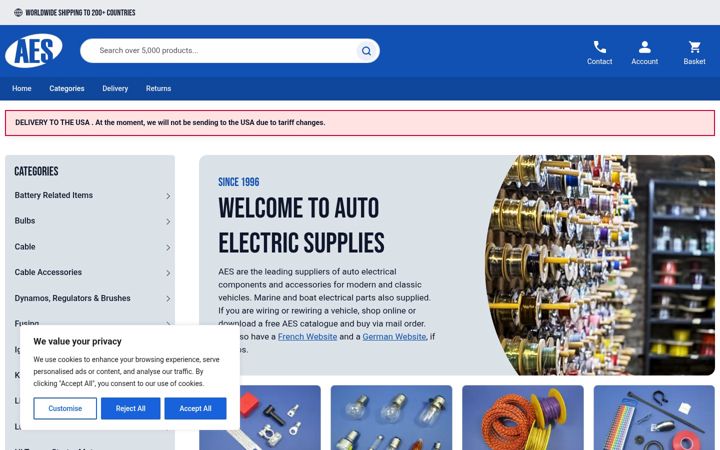
Task: Follow the French Website link
Action: [307, 337]
